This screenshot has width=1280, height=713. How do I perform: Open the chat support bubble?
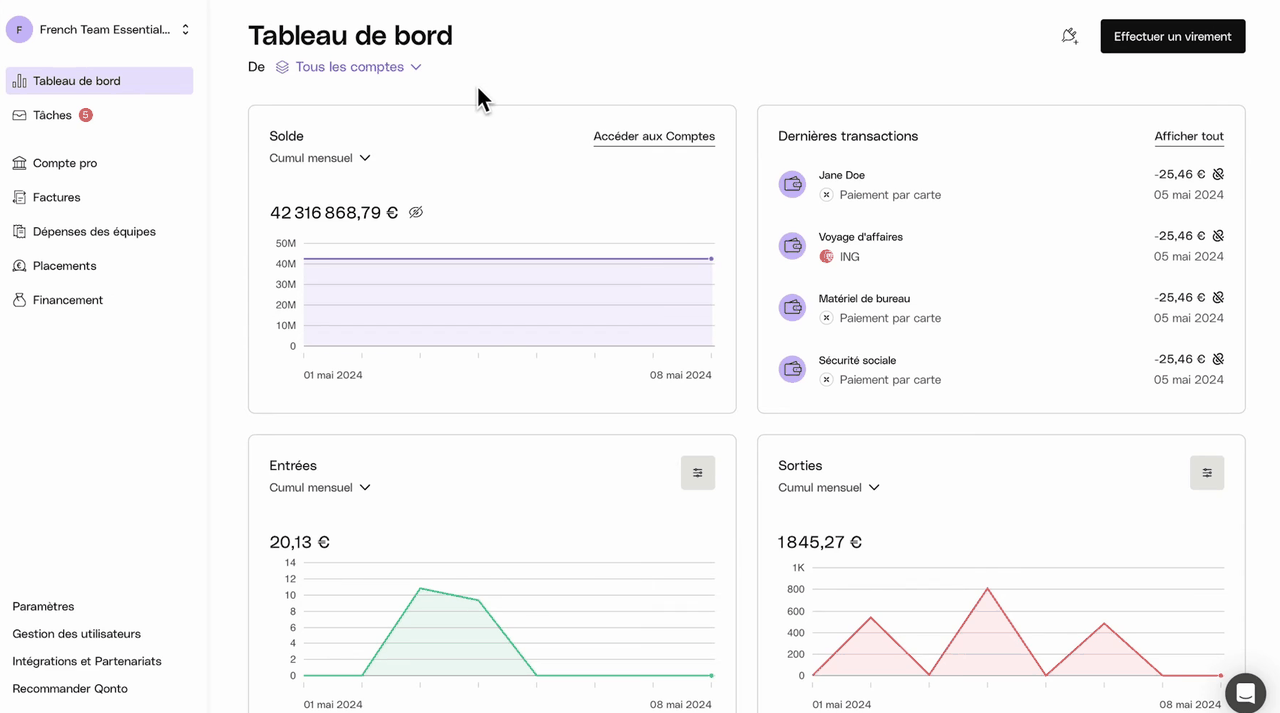tap(1245, 692)
